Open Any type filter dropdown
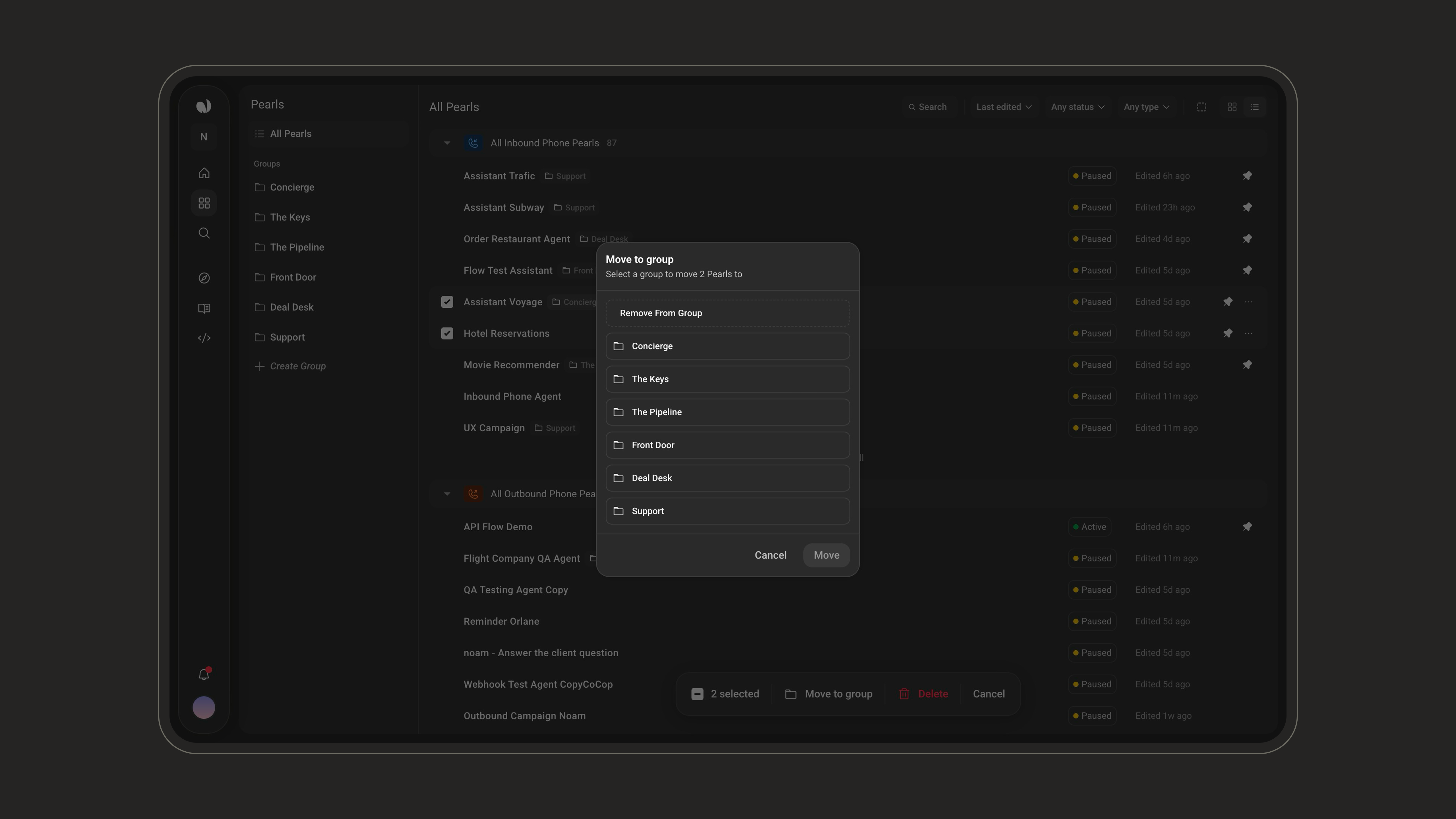 point(1146,107)
